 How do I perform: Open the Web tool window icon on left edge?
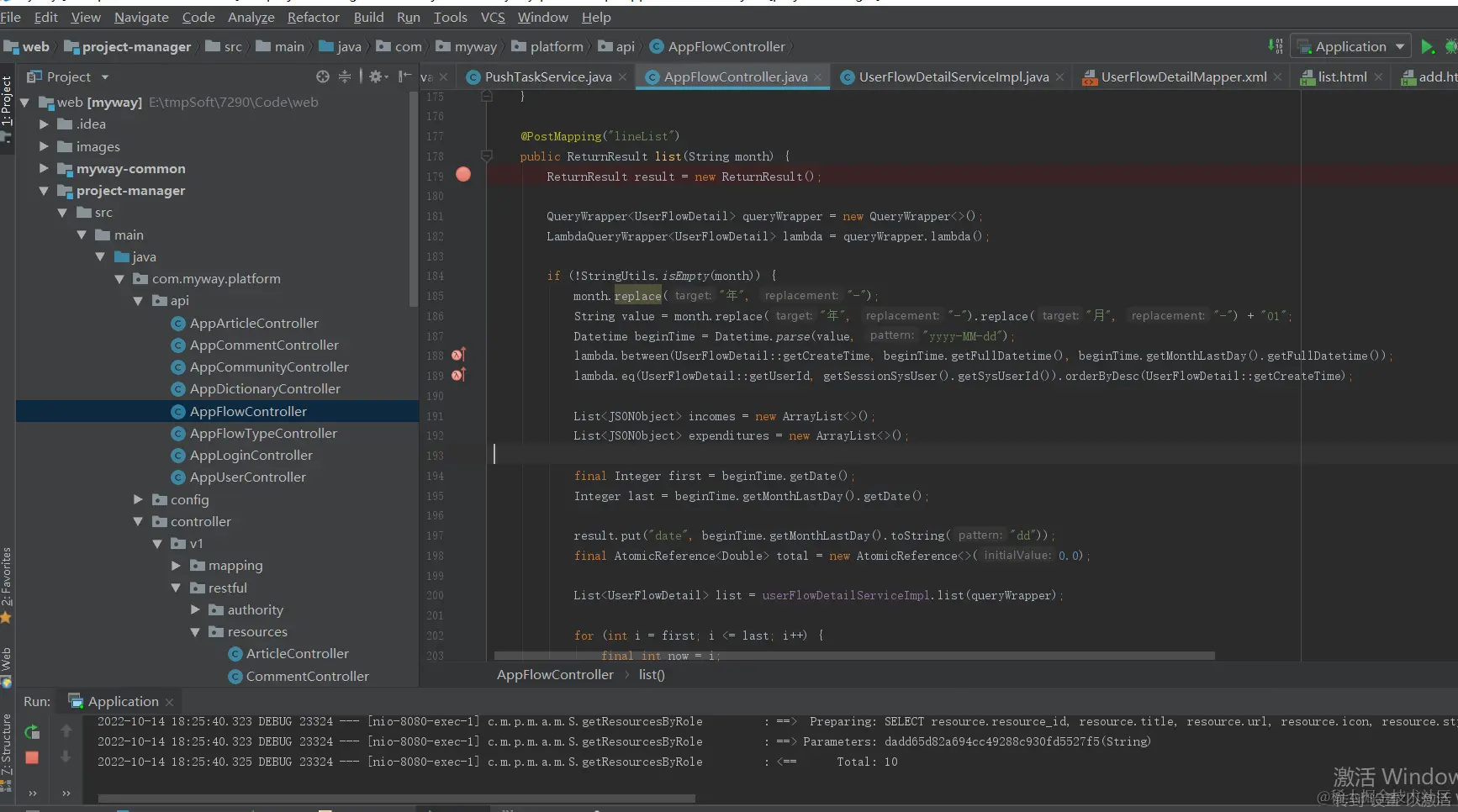[6, 681]
